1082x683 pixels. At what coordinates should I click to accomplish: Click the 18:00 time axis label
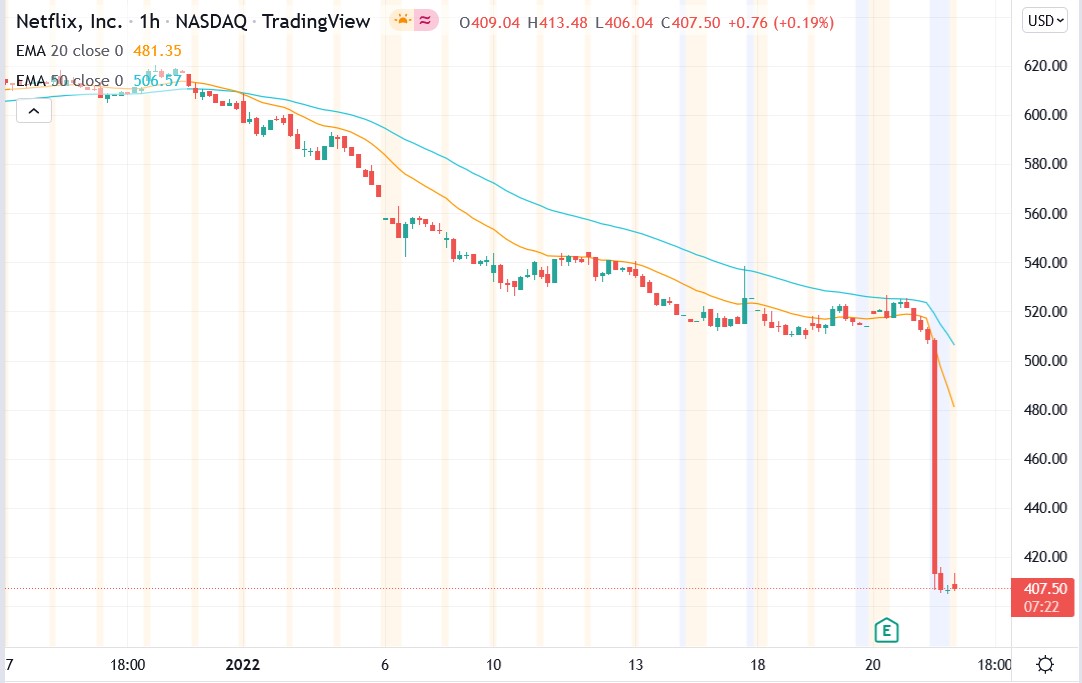tap(128, 664)
